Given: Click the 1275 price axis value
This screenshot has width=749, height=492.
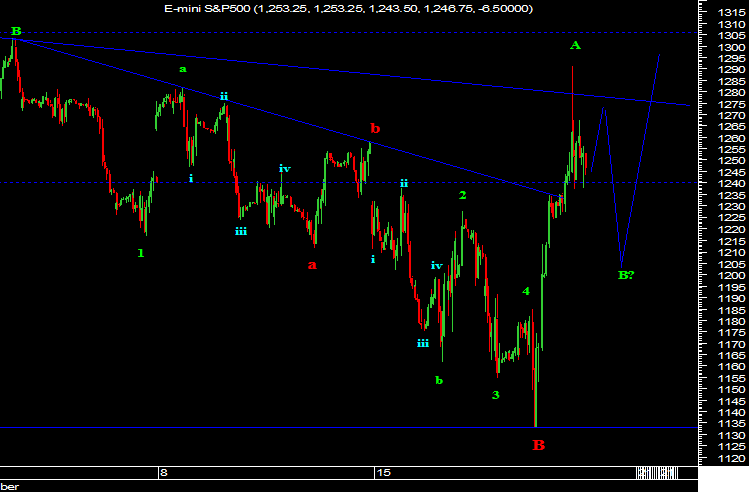Looking at the screenshot, I should 731,104.
